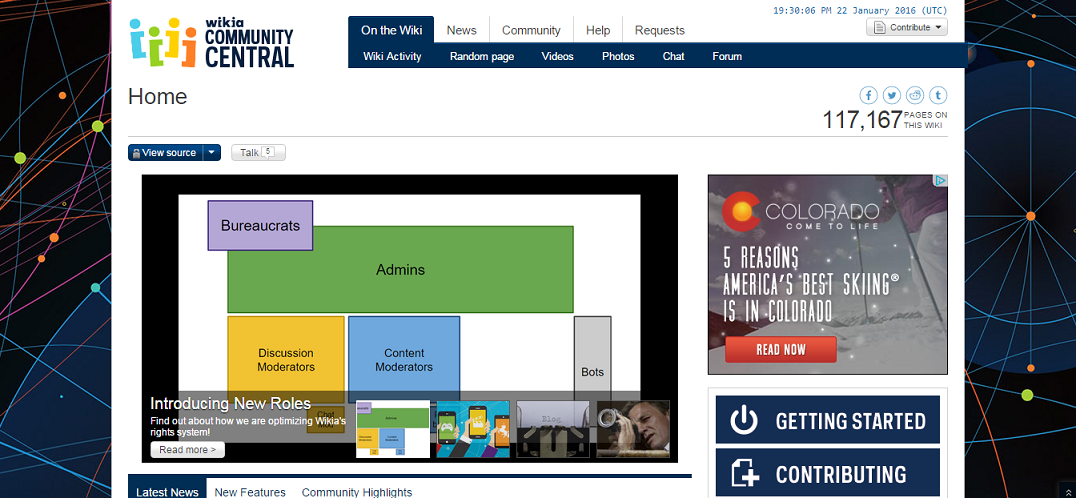Image resolution: width=1076 pixels, height=498 pixels.
Task: Select the On the Wiki tab
Action: 391,30
